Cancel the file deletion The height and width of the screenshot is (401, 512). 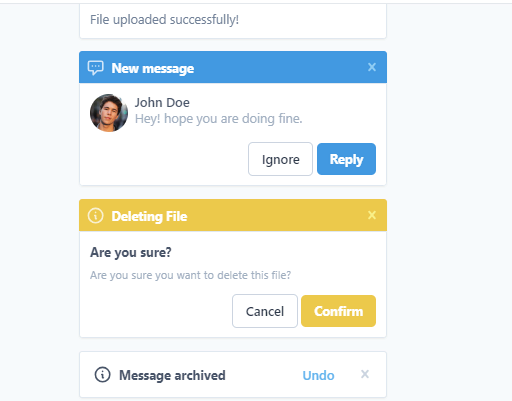(265, 311)
